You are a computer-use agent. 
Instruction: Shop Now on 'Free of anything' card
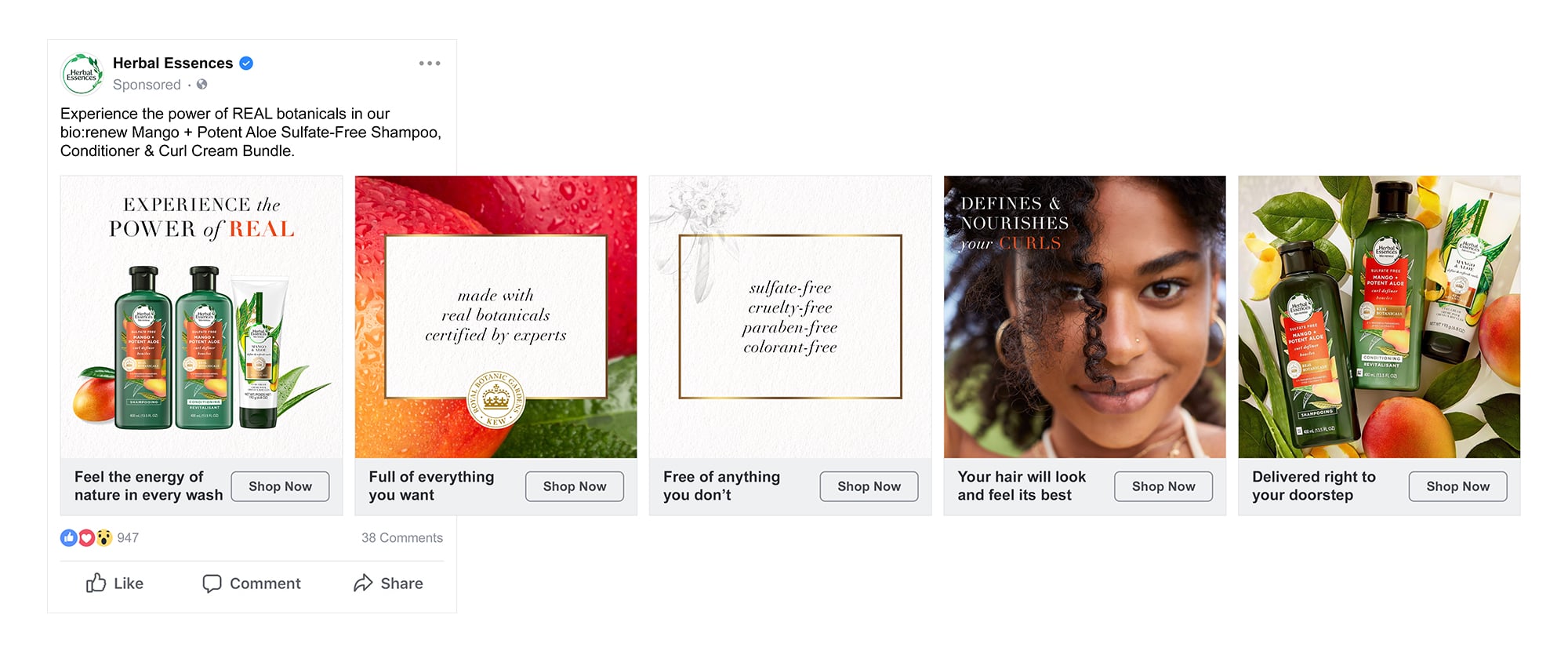[869, 486]
